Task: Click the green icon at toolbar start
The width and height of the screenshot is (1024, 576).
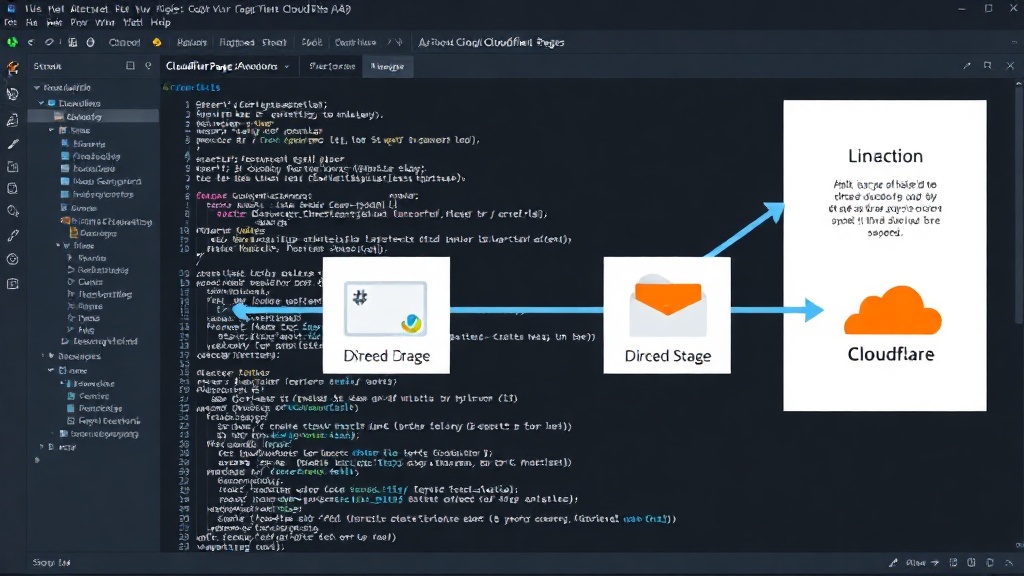Action: [x=12, y=42]
